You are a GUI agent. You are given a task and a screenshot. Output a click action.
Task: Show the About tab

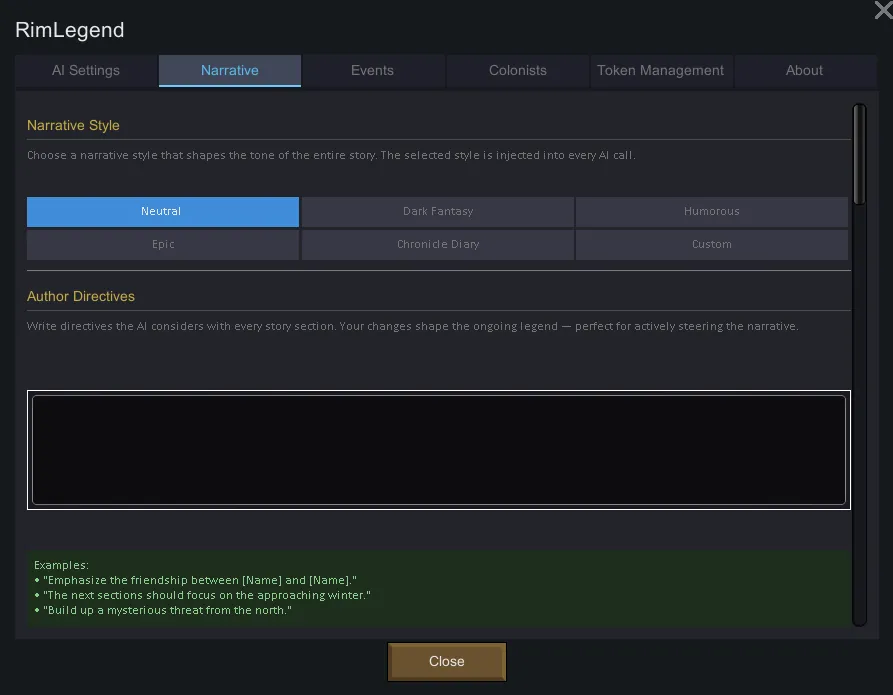pos(804,71)
